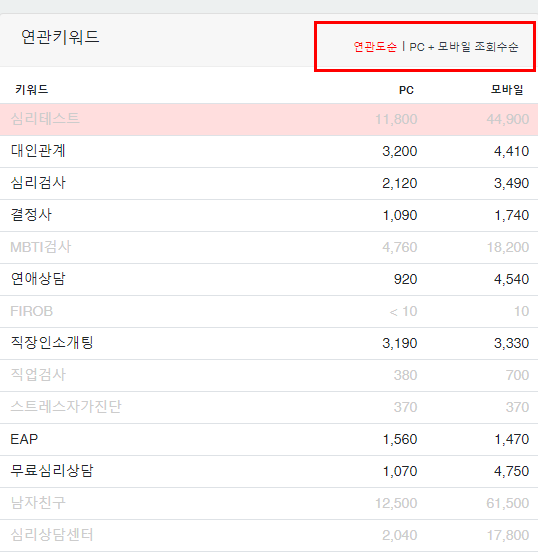The image size is (538, 552).
Task: Click mobile value 1,470 for EAP
Action: click(512, 439)
